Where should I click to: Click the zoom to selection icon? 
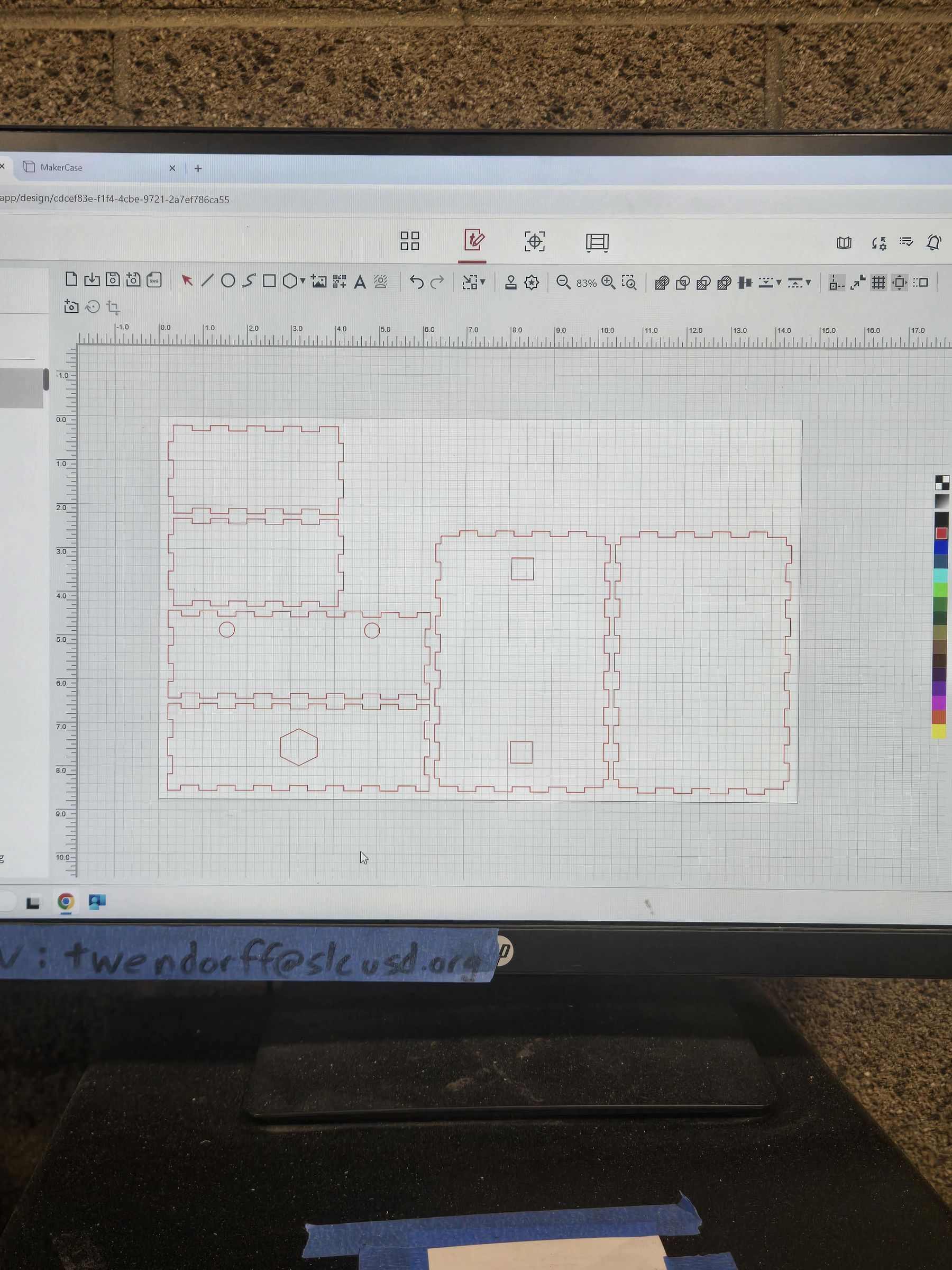click(629, 283)
